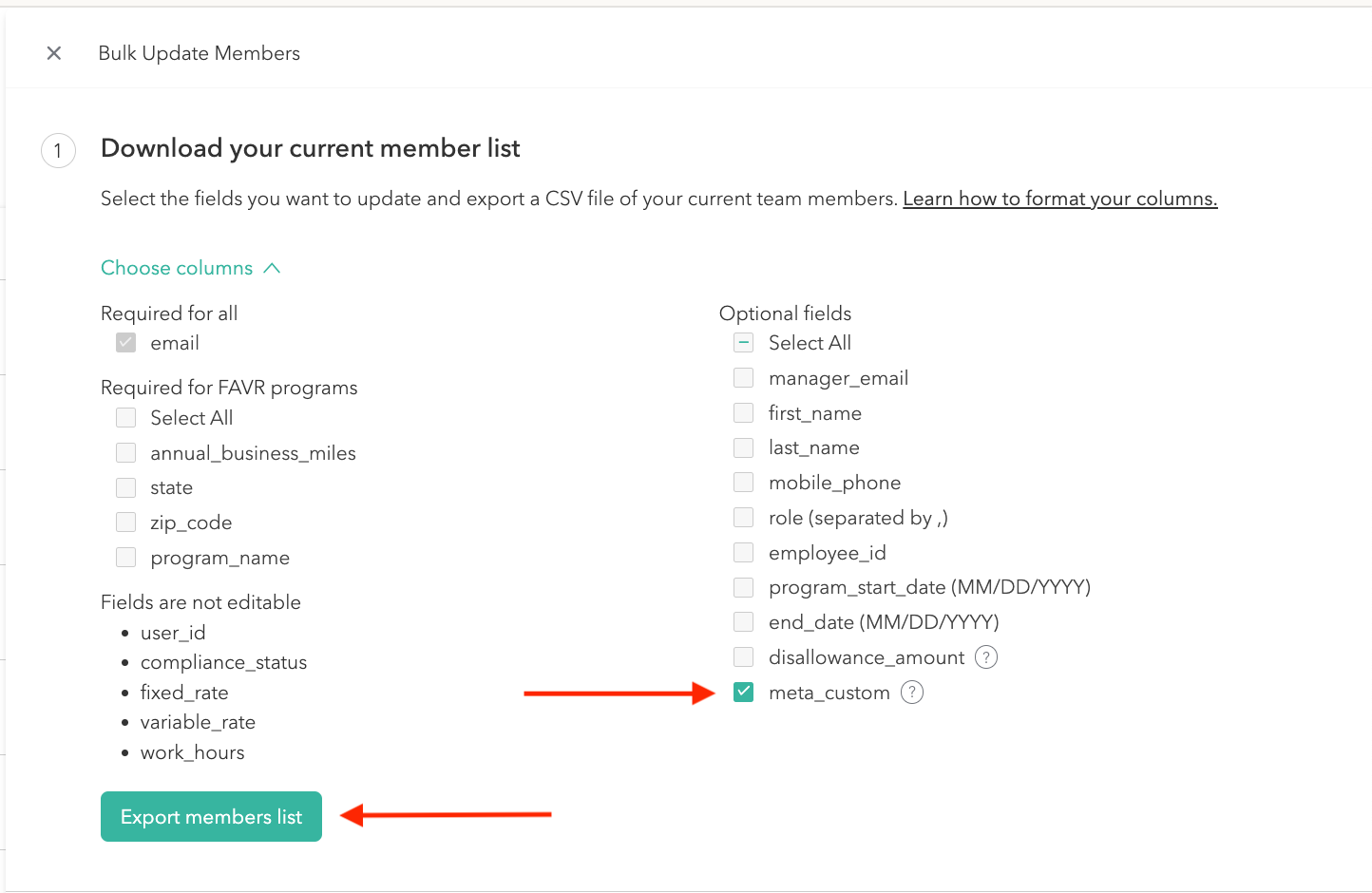Check the program_start_date checkbox
Image resolution: width=1372 pixels, height=893 pixels.
744,587
